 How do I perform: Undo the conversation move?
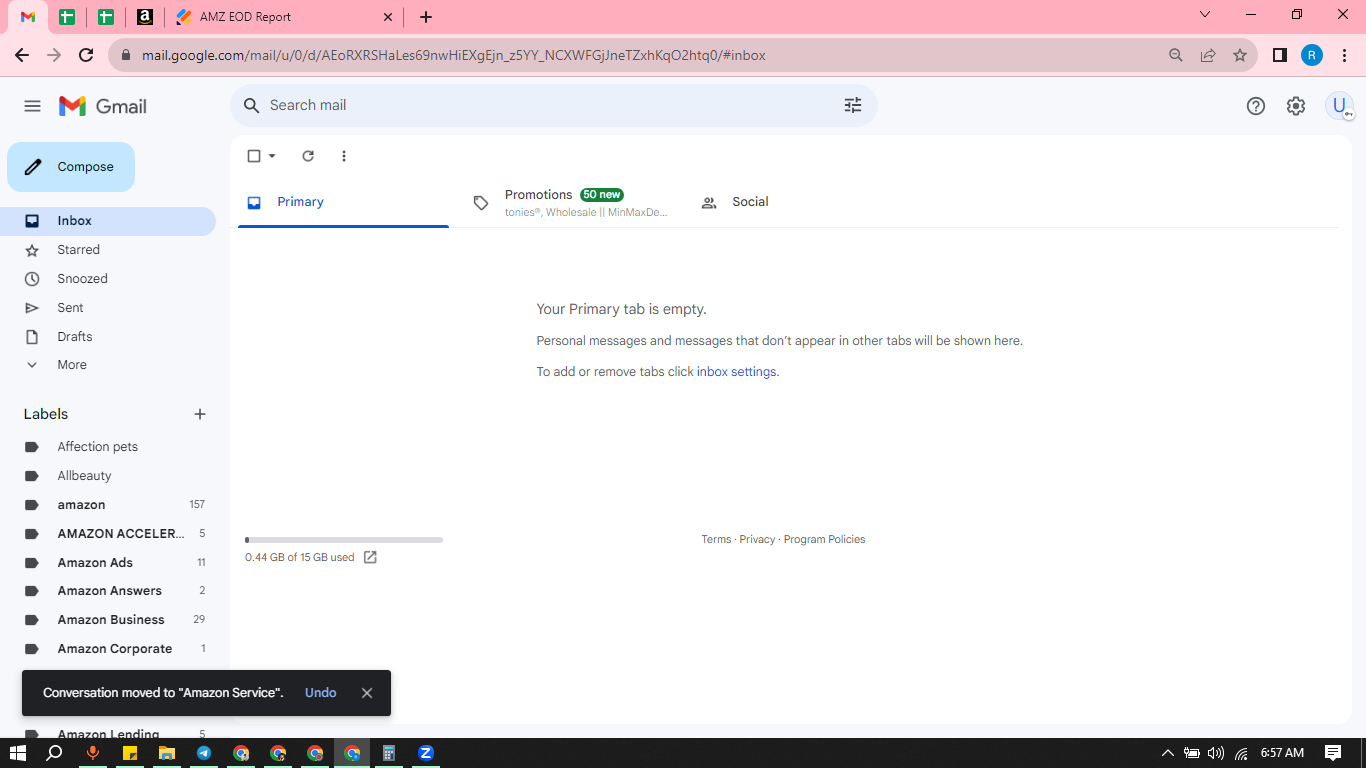click(x=321, y=693)
